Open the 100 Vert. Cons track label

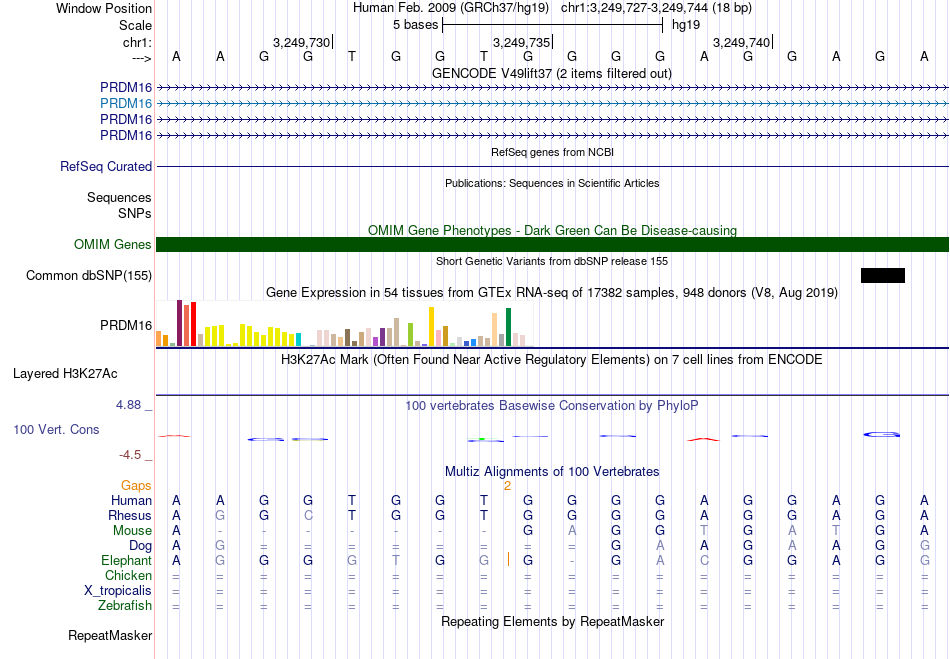56,429
